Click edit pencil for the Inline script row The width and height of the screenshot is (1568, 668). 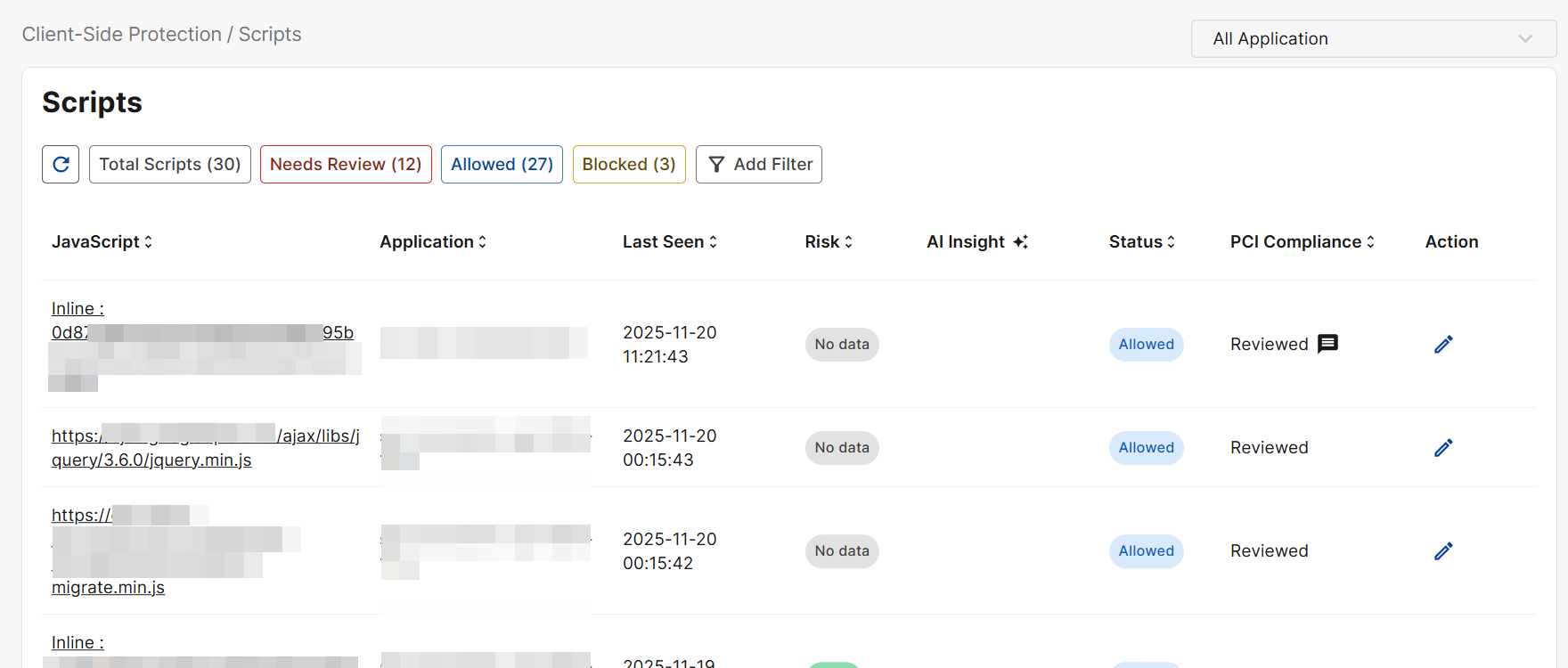(1443, 345)
